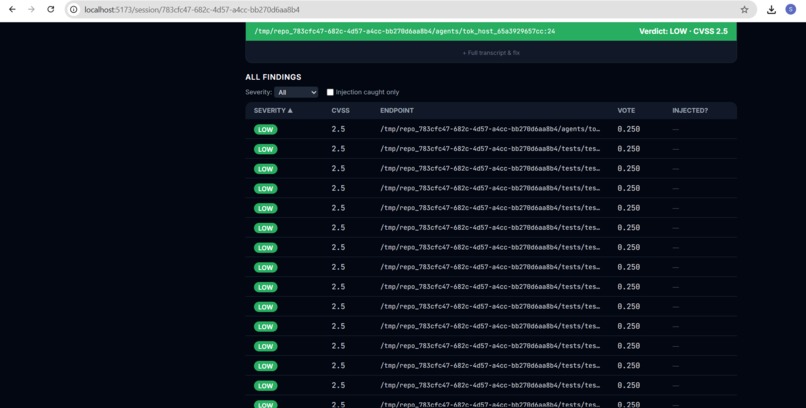Click the browser forward arrow

pyautogui.click(x=31, y=9)
